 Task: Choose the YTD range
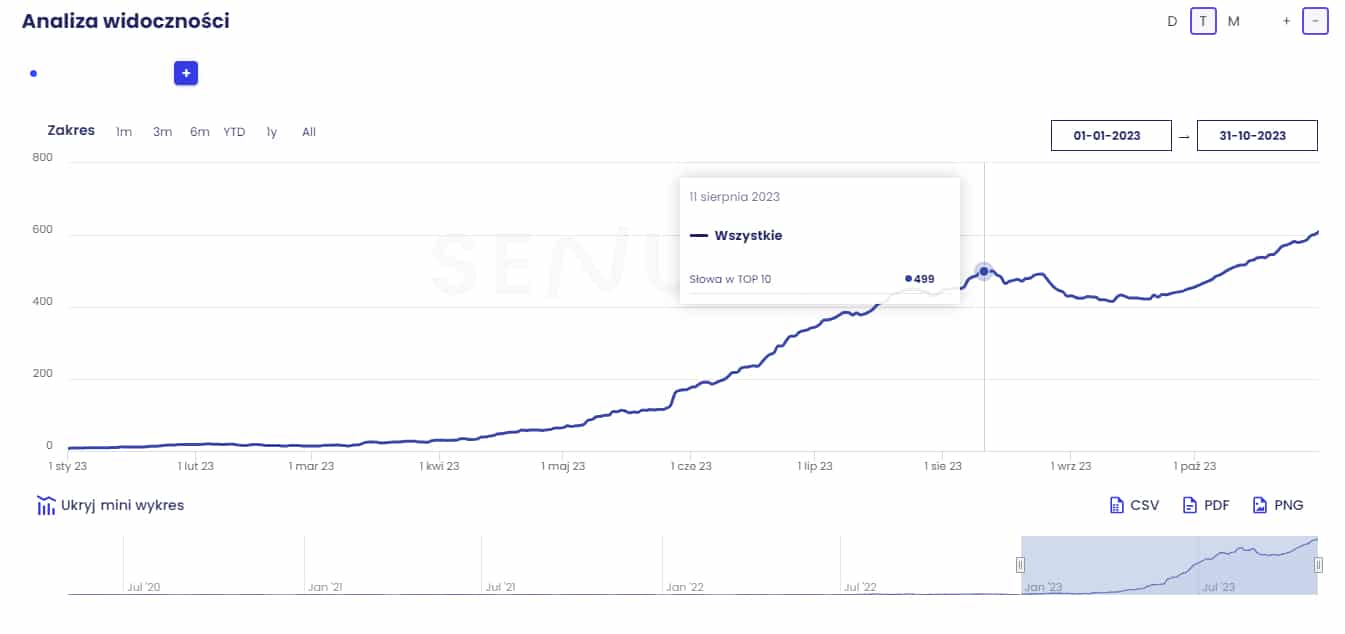tap(234, 132)
